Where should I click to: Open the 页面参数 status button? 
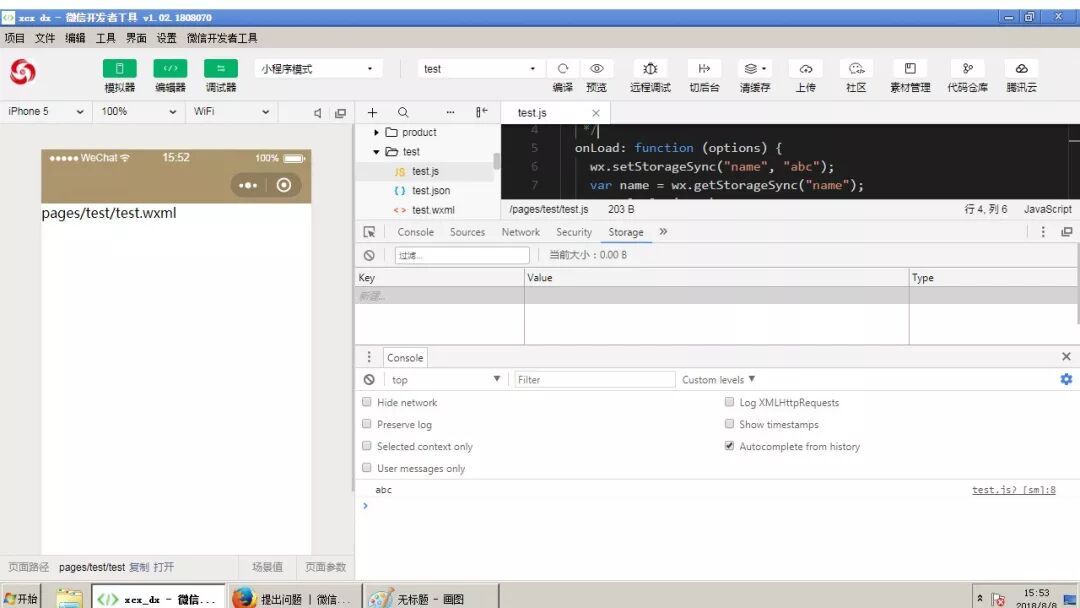pos(325,567)
